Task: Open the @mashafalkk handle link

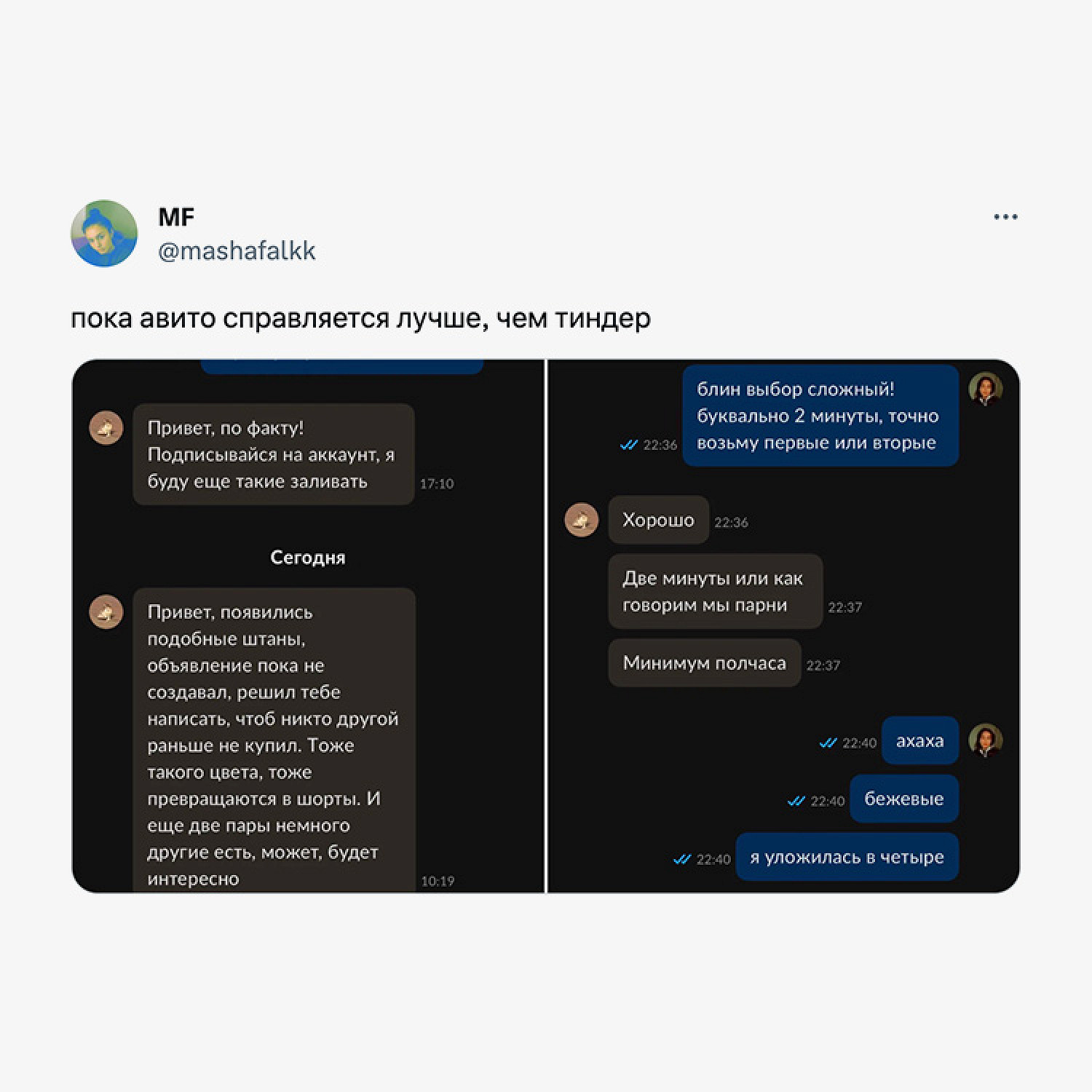Action: [237, 251]
